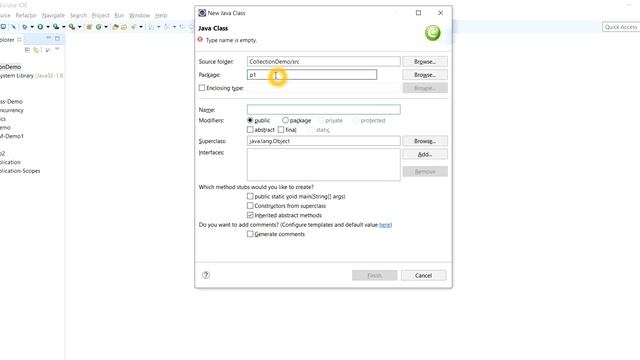Open the External Tools dropdown arrow

(80, 27)
